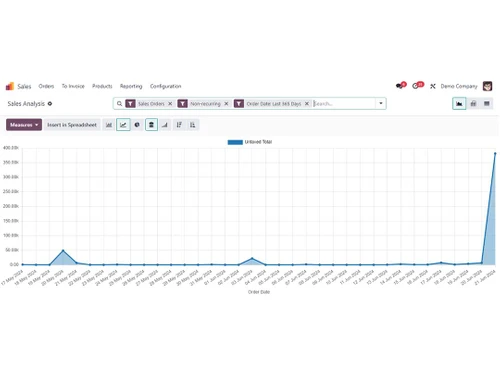Open the Demo Company switcher
This screenshot has height=375, width=500.
tap(459, 86)
